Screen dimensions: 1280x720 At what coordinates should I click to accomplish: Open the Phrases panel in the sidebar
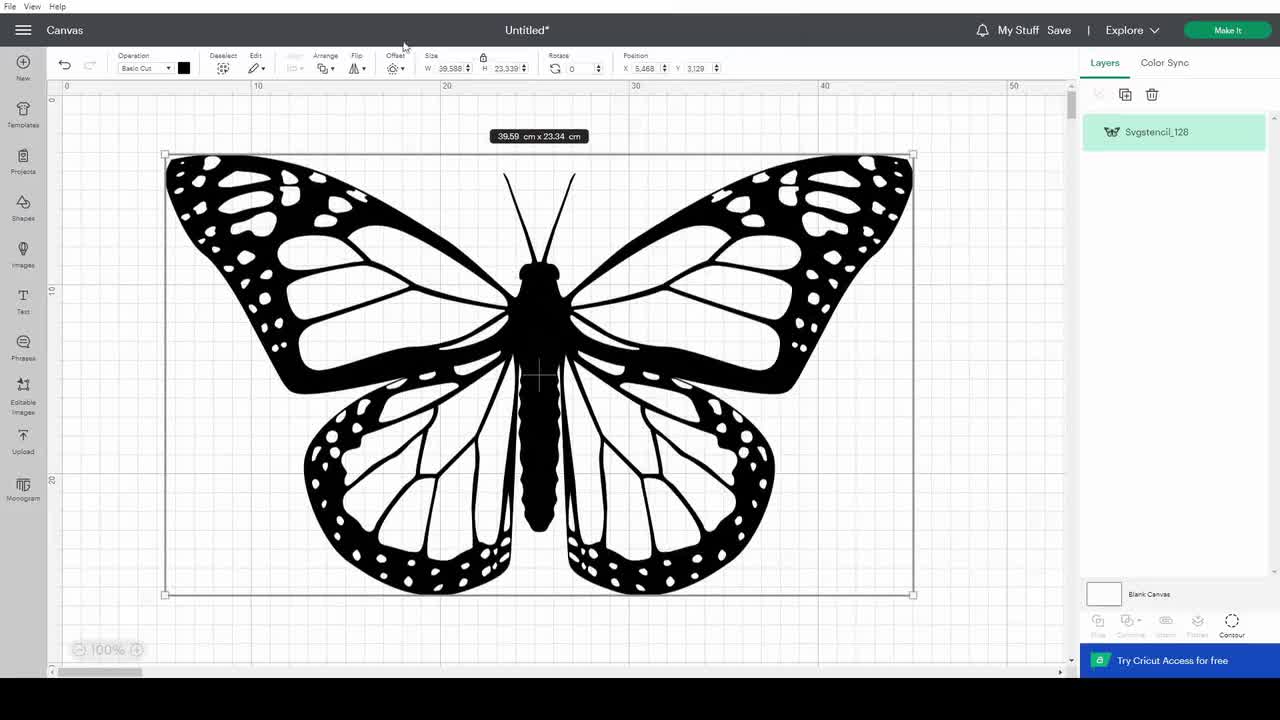coord(23,347)
